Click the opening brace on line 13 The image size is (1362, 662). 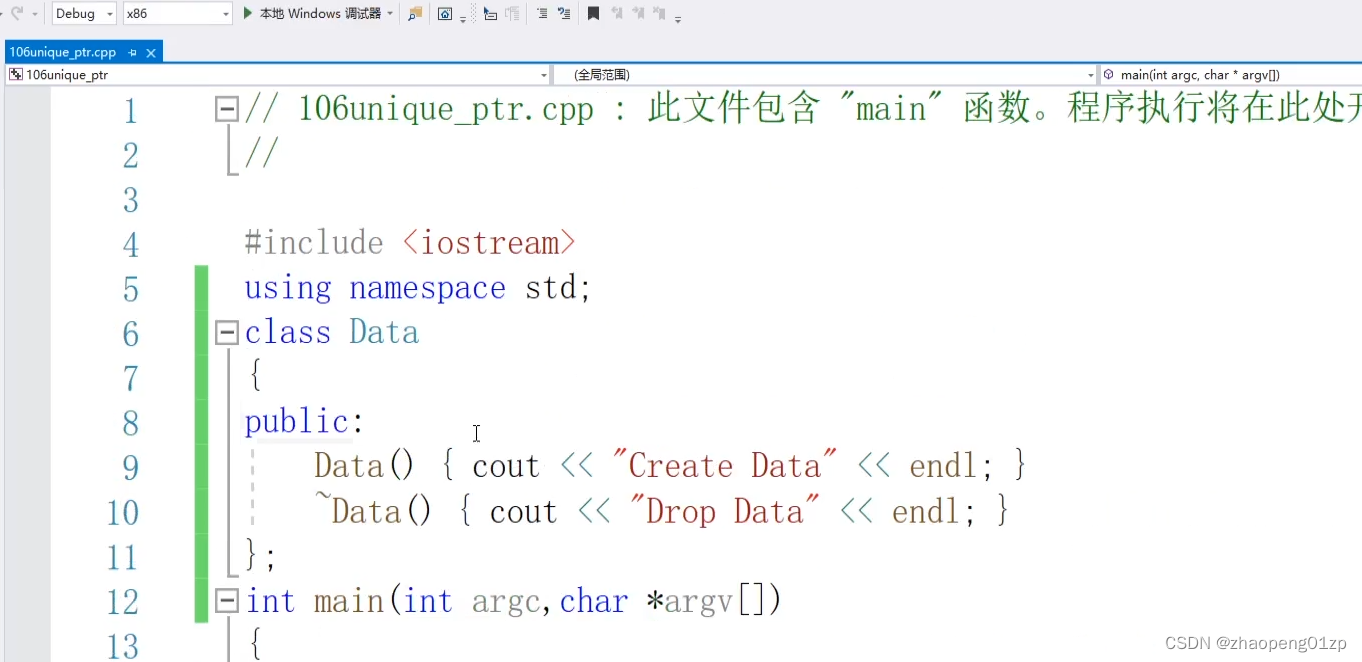pos(254,644)
